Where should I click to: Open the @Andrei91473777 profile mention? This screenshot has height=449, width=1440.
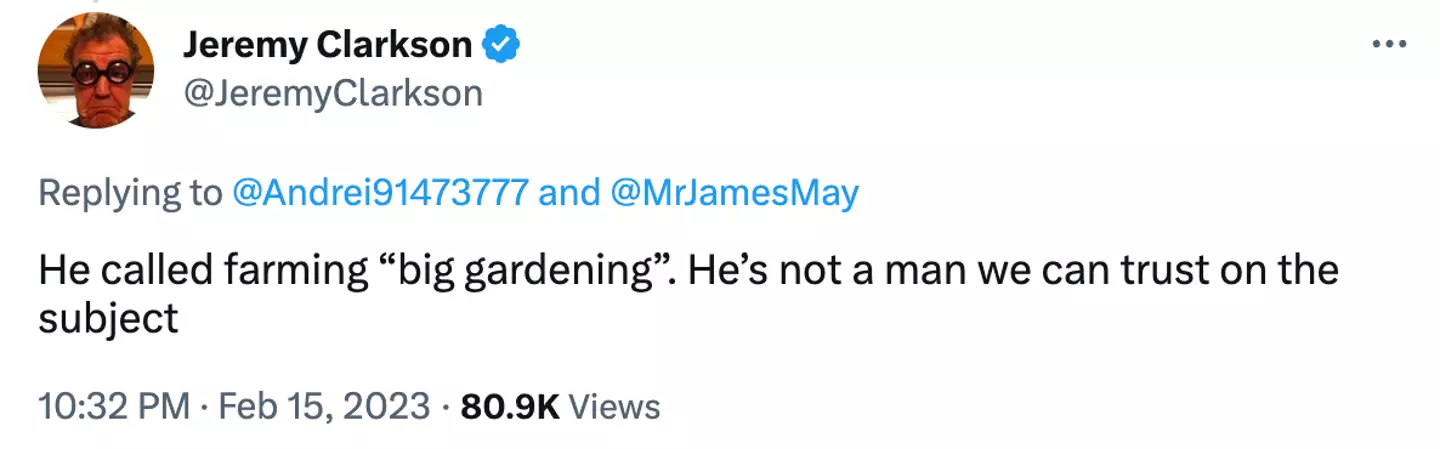(x=379, y=193)
